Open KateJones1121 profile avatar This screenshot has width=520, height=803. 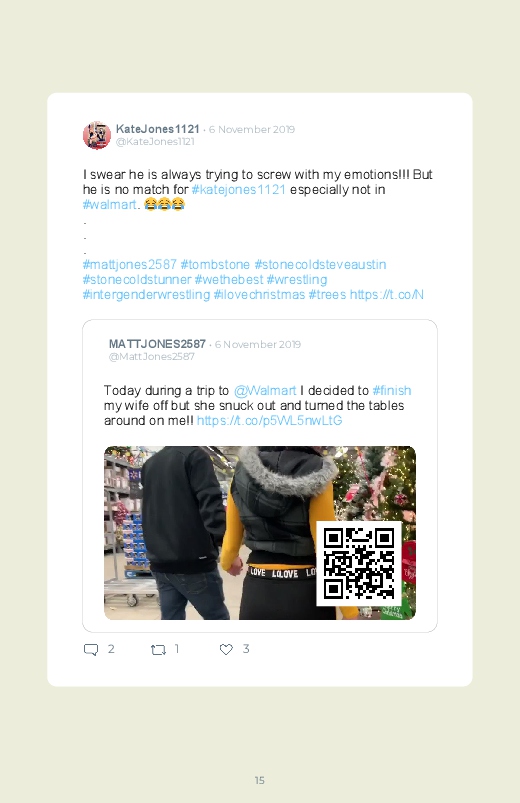(97, 135)
